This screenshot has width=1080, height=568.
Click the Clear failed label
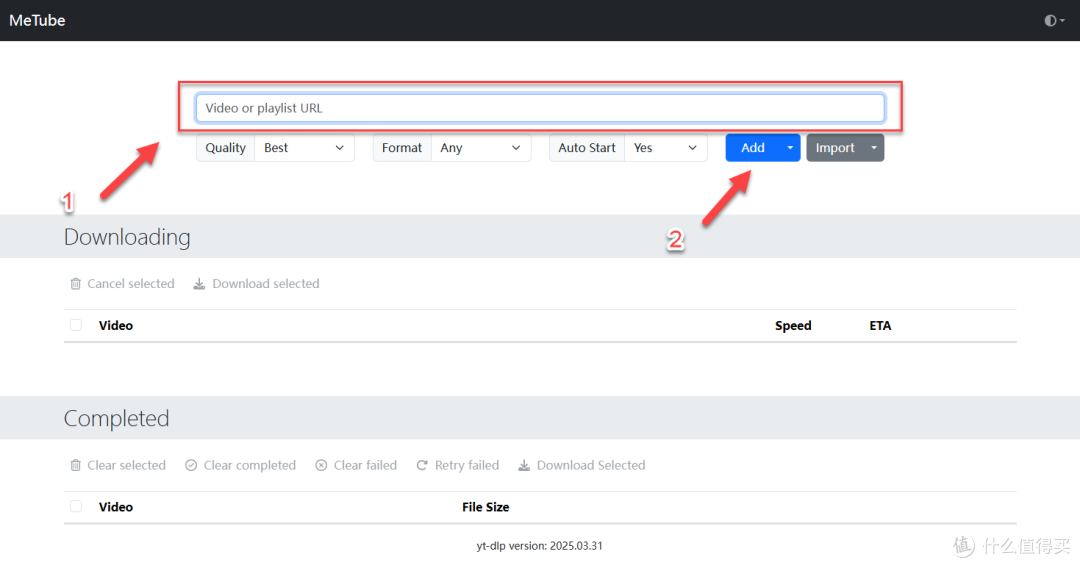pos(366,465)
